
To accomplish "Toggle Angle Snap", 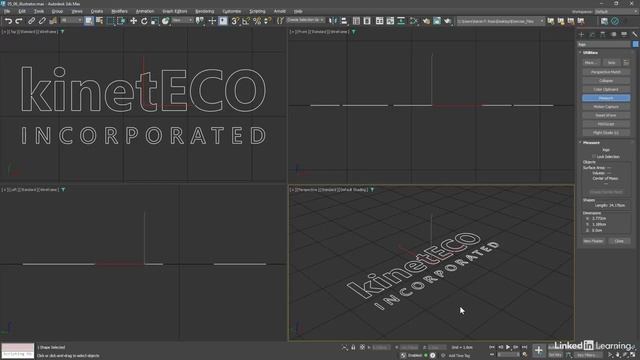I will (246, 21).
